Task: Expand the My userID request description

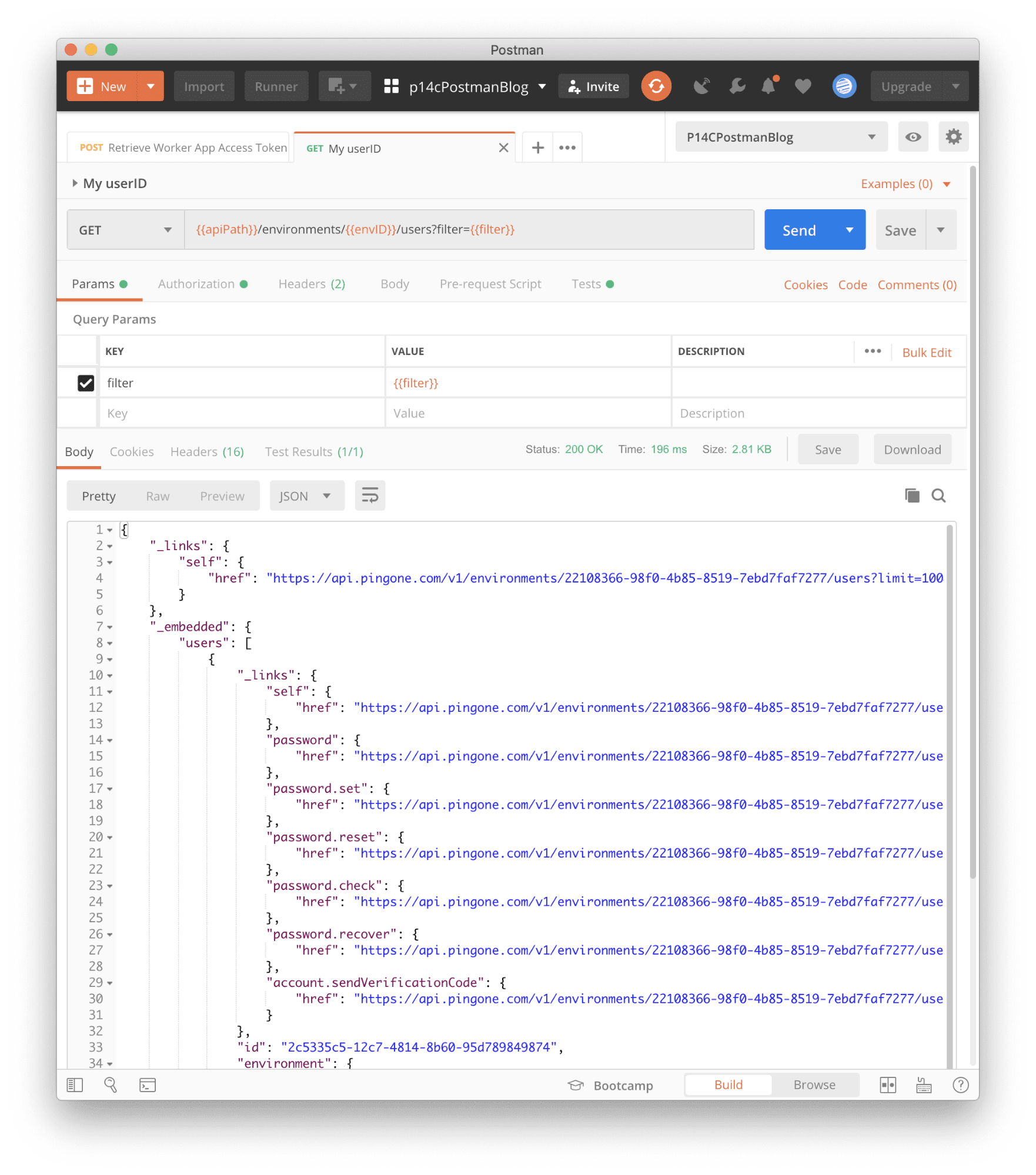Action: tap(75, 183)
